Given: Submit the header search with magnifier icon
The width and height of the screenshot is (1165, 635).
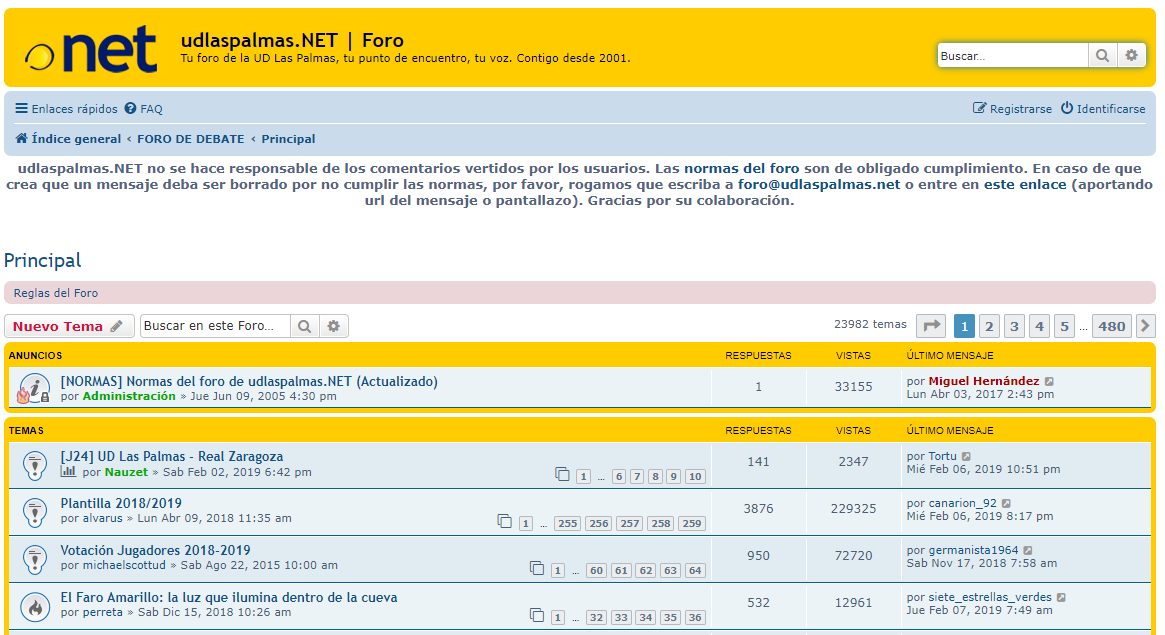Looking at the screenshot, I should point(1103,56).
